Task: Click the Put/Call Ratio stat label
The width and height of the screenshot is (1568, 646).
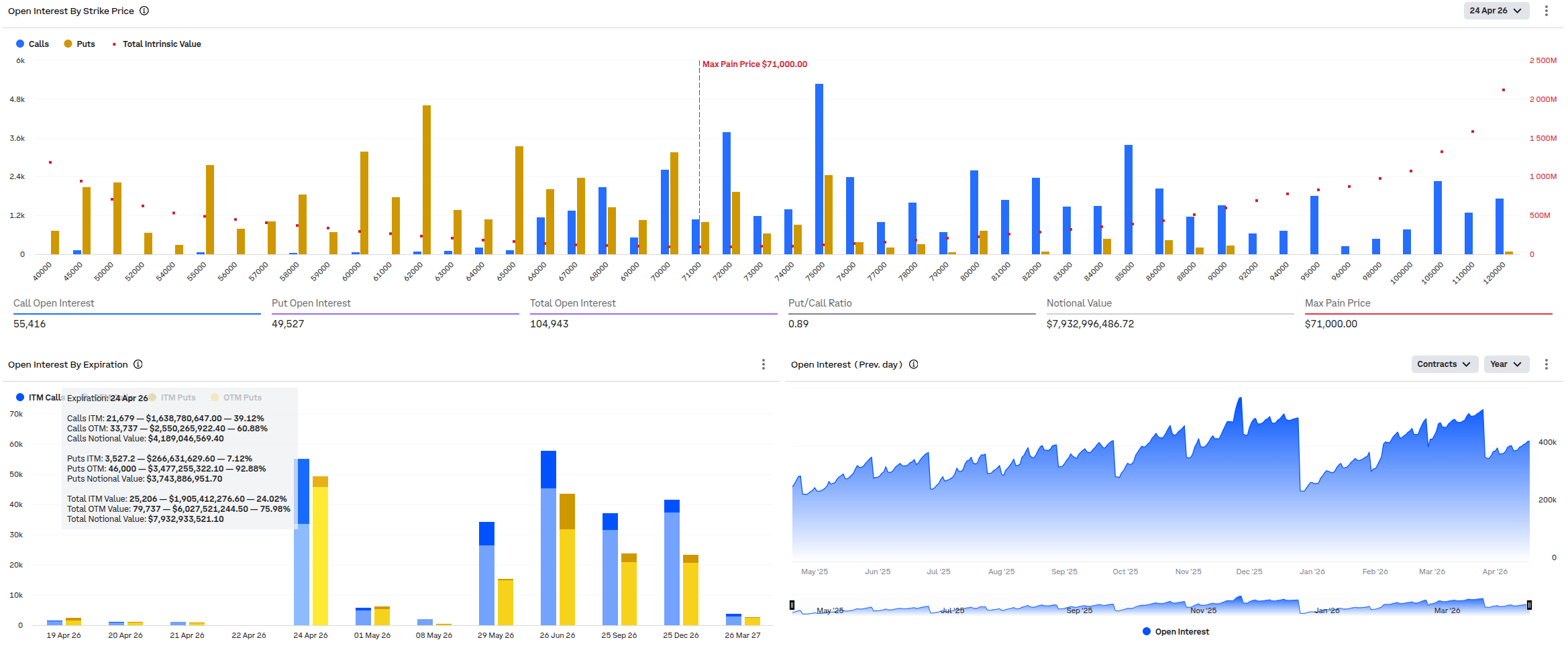Action: pyautogui.click(x=820, y=303)
